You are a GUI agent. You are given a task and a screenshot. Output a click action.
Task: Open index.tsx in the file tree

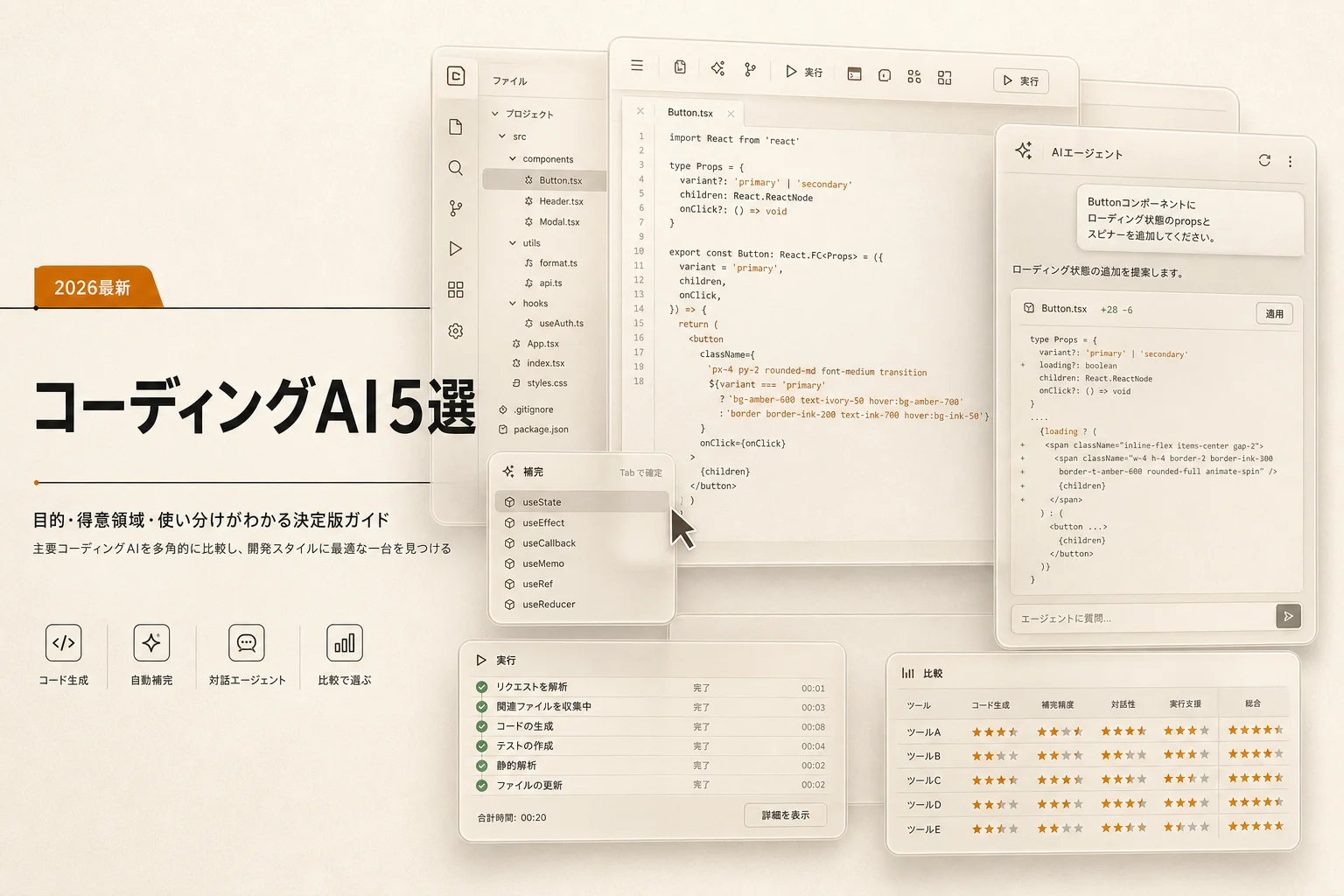[537, 363]
